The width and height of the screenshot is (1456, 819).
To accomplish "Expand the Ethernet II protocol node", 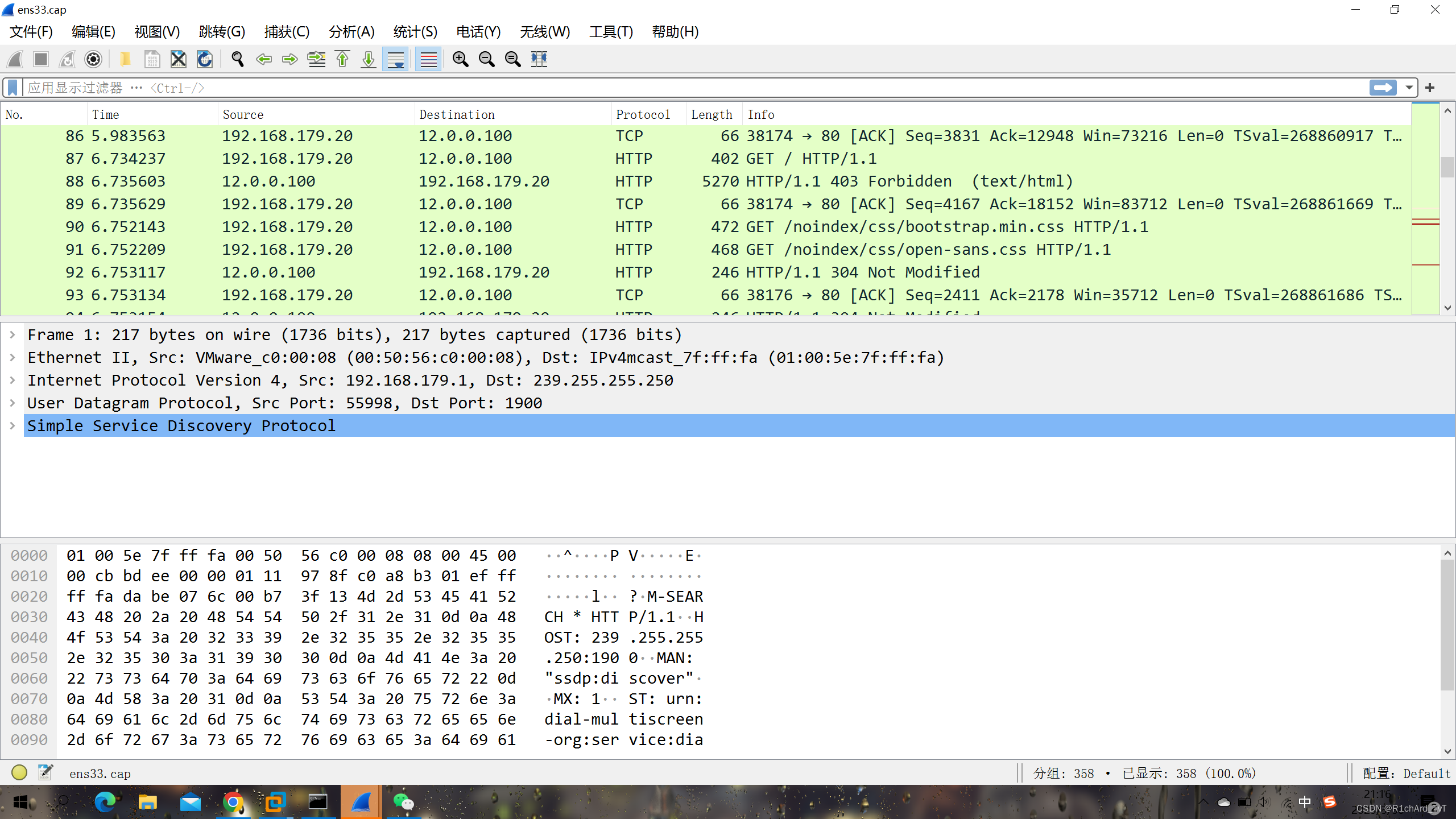I will [x=13, y=357].
